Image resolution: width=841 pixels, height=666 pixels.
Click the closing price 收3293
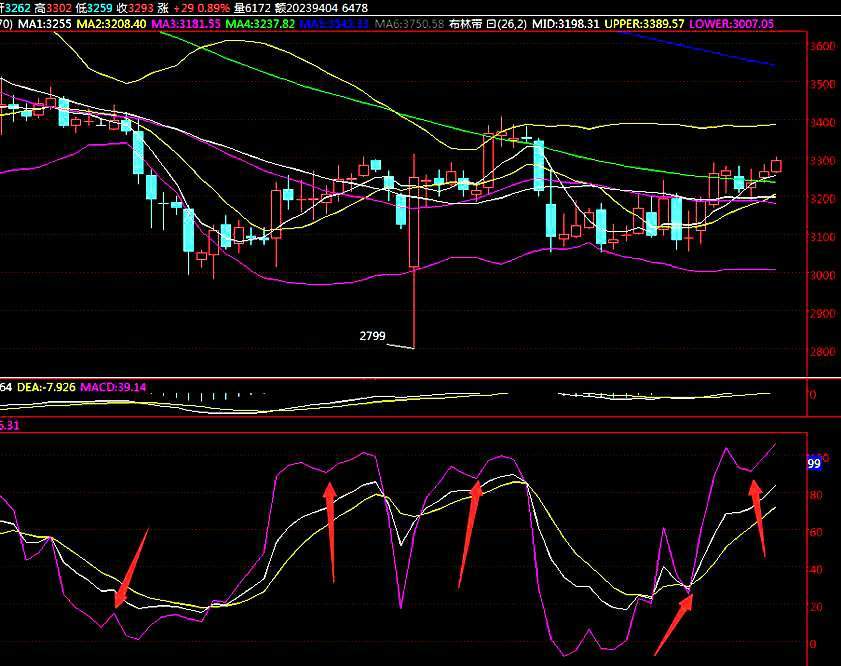(x=135, y=8)
